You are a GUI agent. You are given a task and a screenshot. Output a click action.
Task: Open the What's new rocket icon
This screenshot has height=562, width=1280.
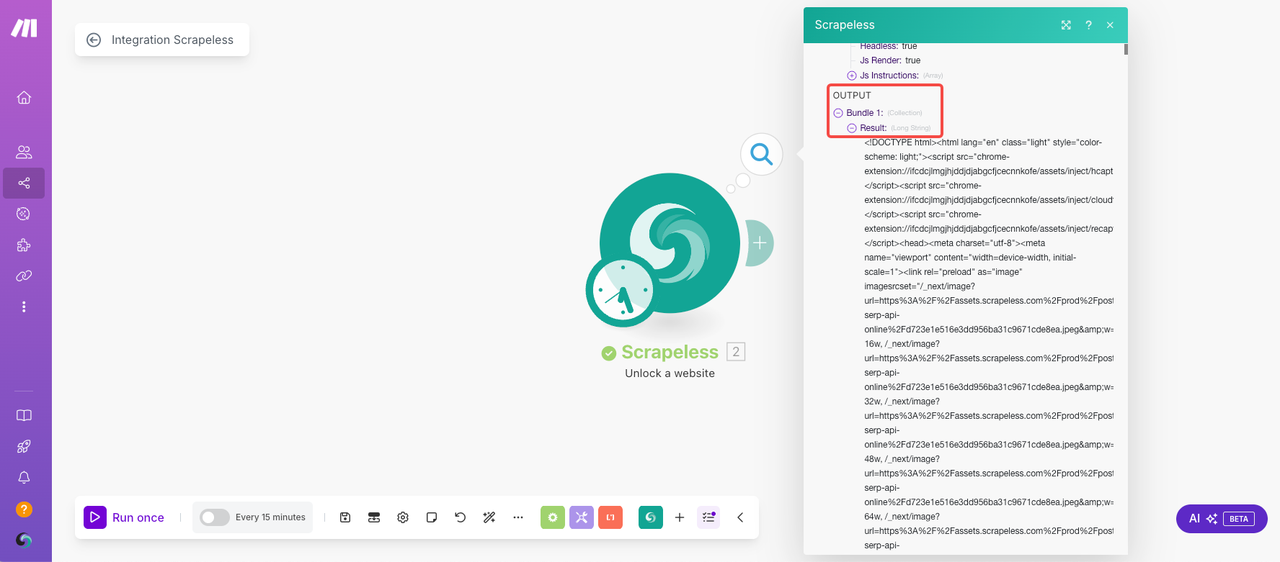[24, 447]
